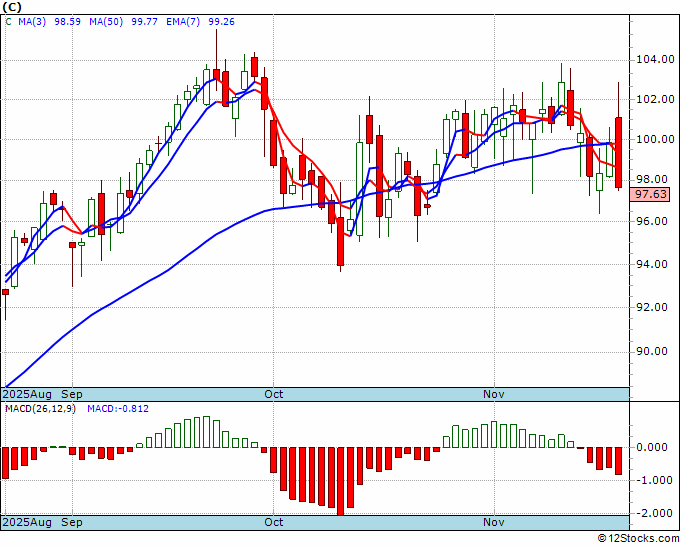Viewport: 680px width, 546px height.
Task: Click the Nov label on MACD axis
Action: click(494, 522)
